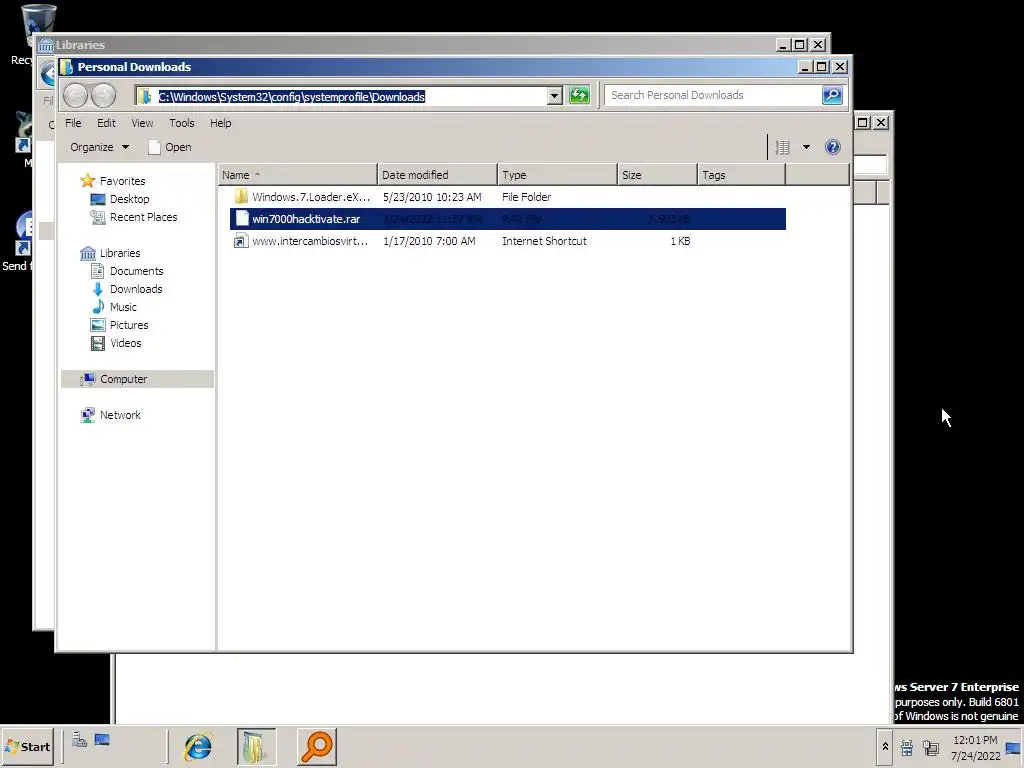Click the Change view icon
Image resolution: width=1024 pixels, height=768 pixels.
782,147
